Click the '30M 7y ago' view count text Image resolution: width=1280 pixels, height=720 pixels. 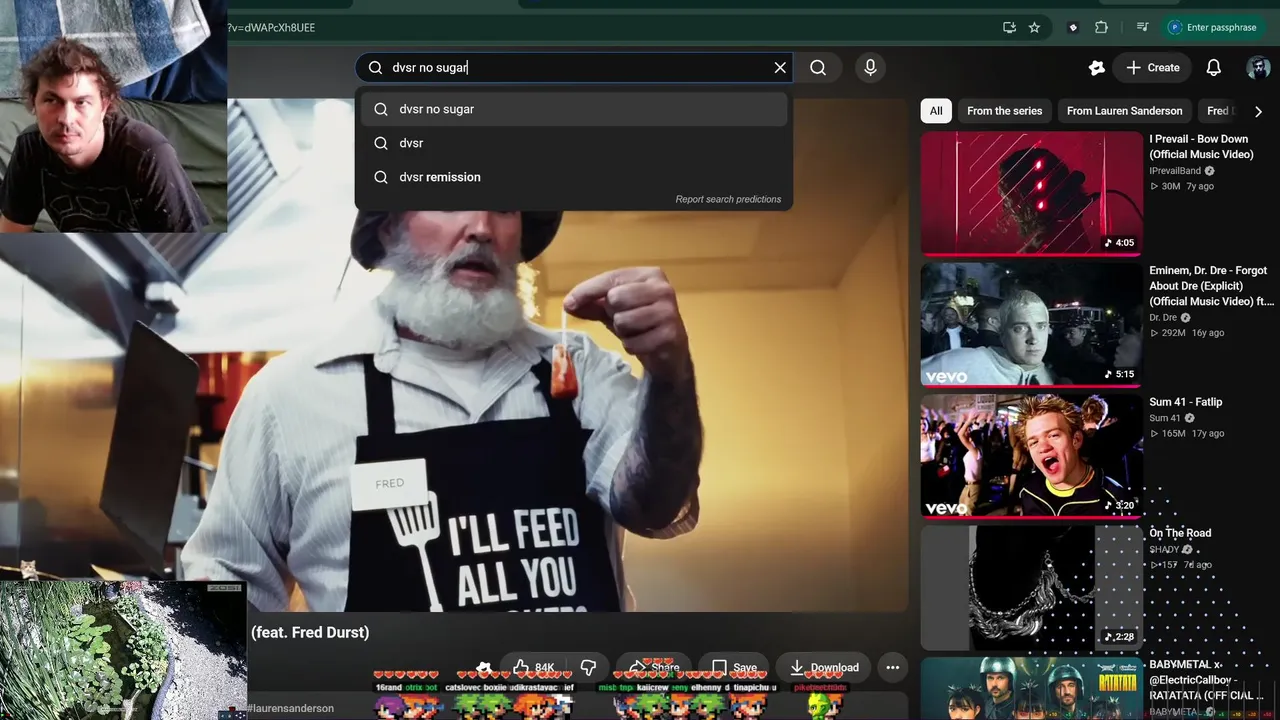[1182, 186]
